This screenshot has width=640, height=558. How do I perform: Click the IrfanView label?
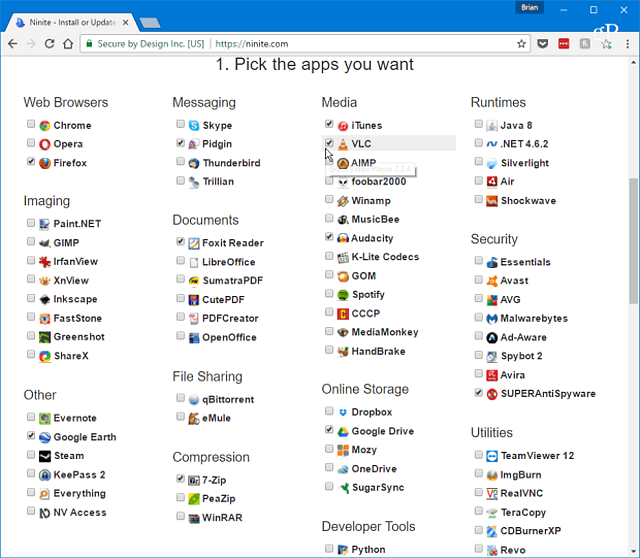pos(76,261)
